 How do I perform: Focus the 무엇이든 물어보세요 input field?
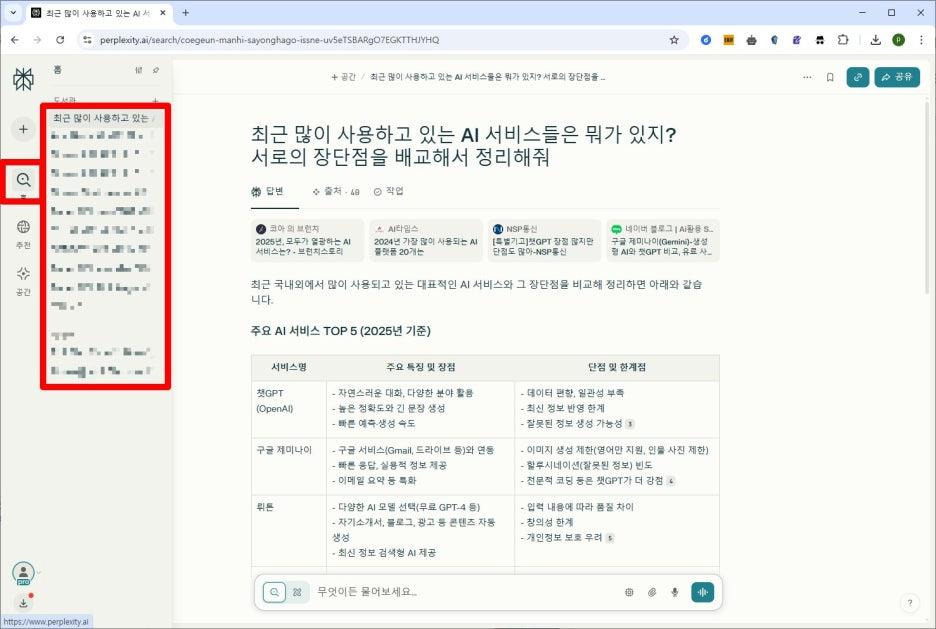466,592
